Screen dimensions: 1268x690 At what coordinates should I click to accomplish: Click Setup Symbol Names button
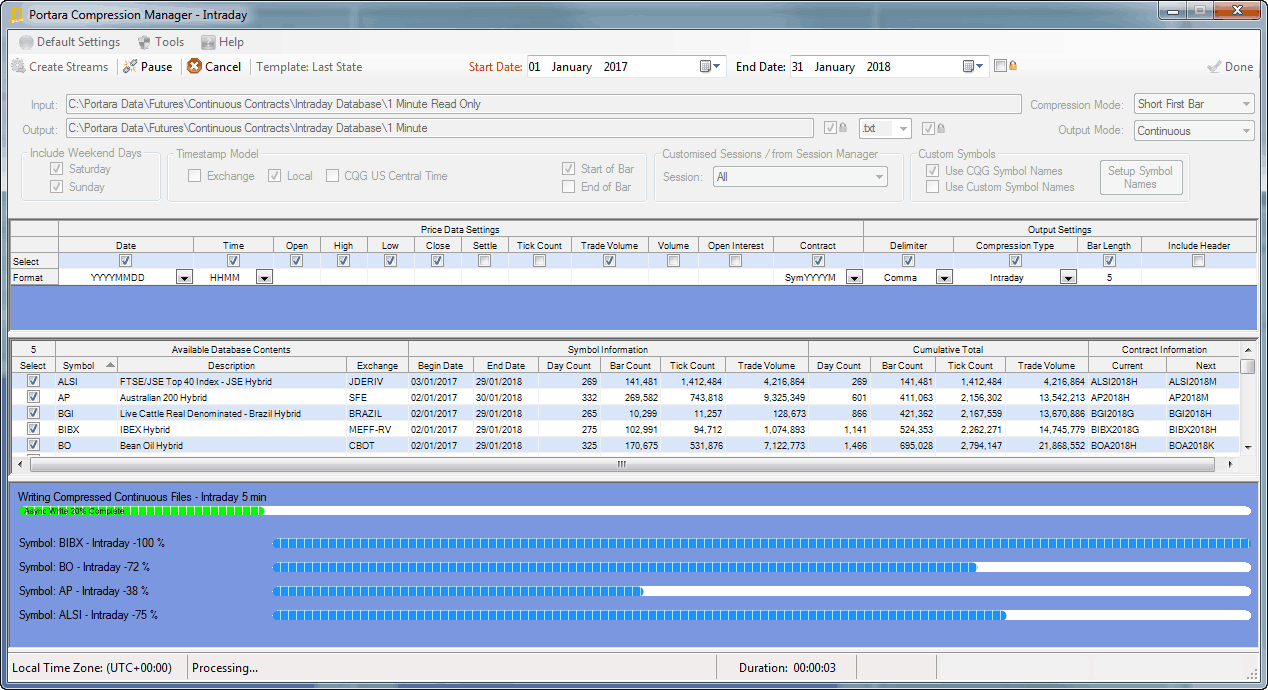pyautogui.click(x=1140, y=178)
